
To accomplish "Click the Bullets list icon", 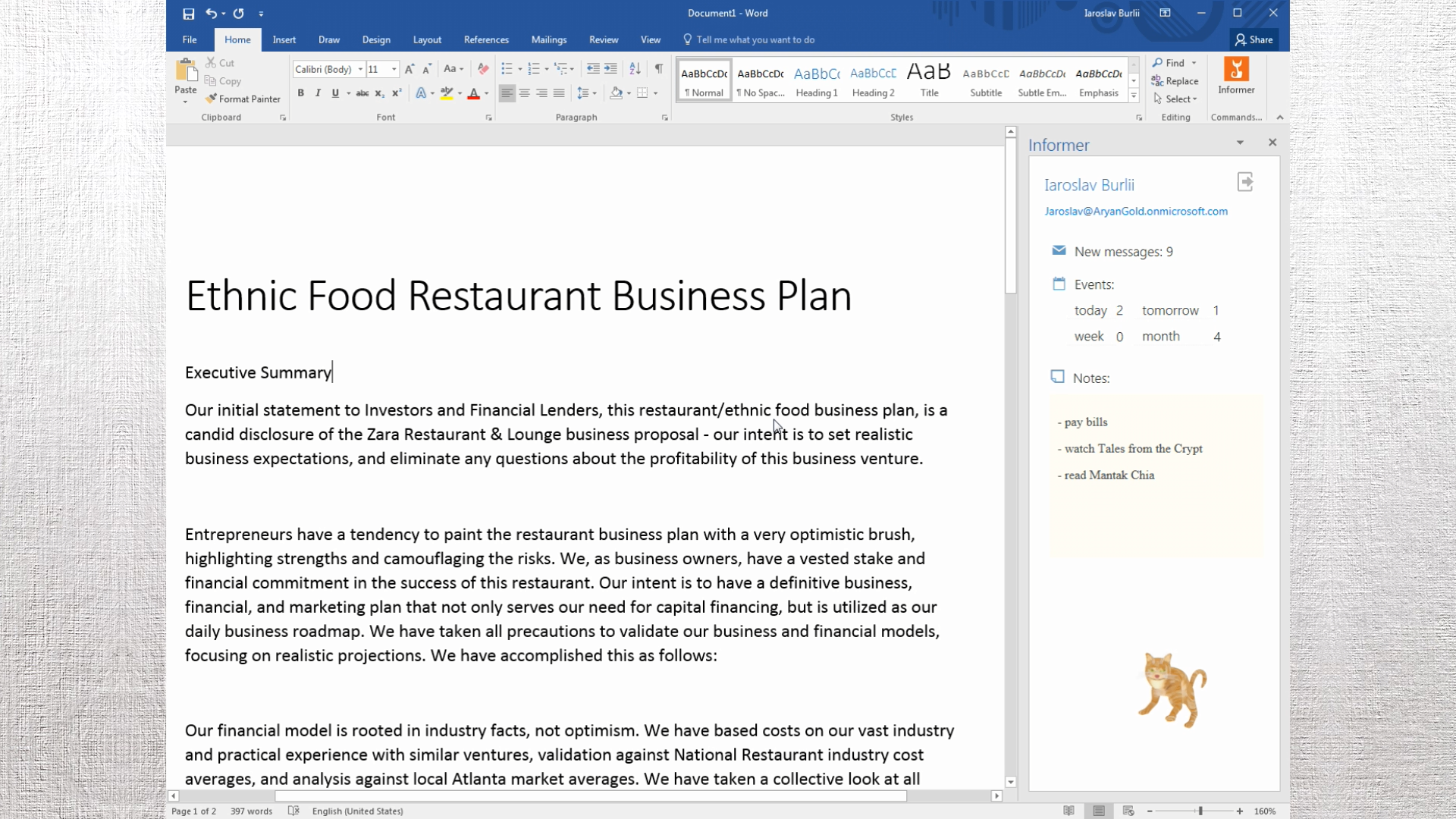I will (x=507, y=69).
